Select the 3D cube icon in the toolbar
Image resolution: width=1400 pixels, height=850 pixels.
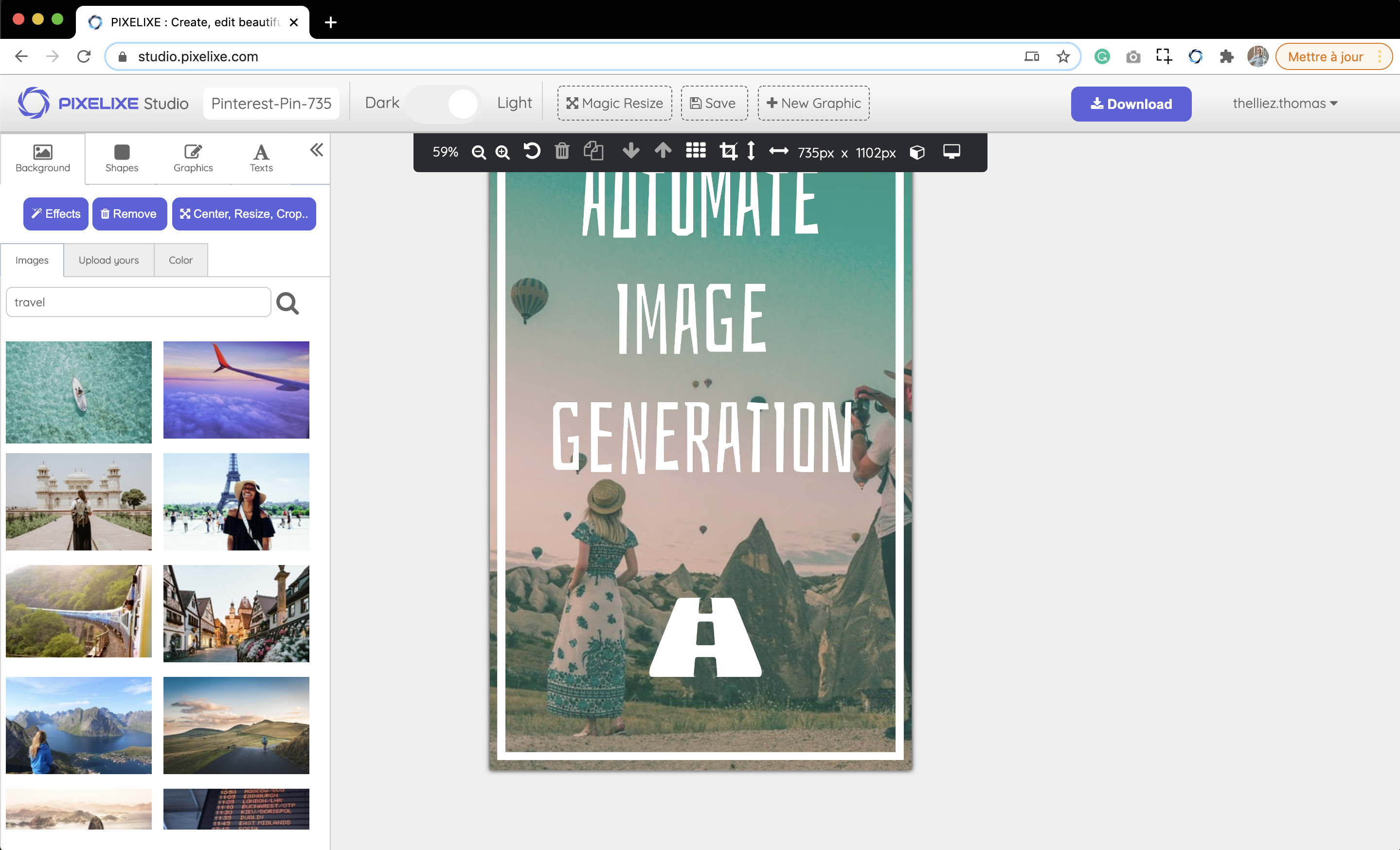(917, 152)
